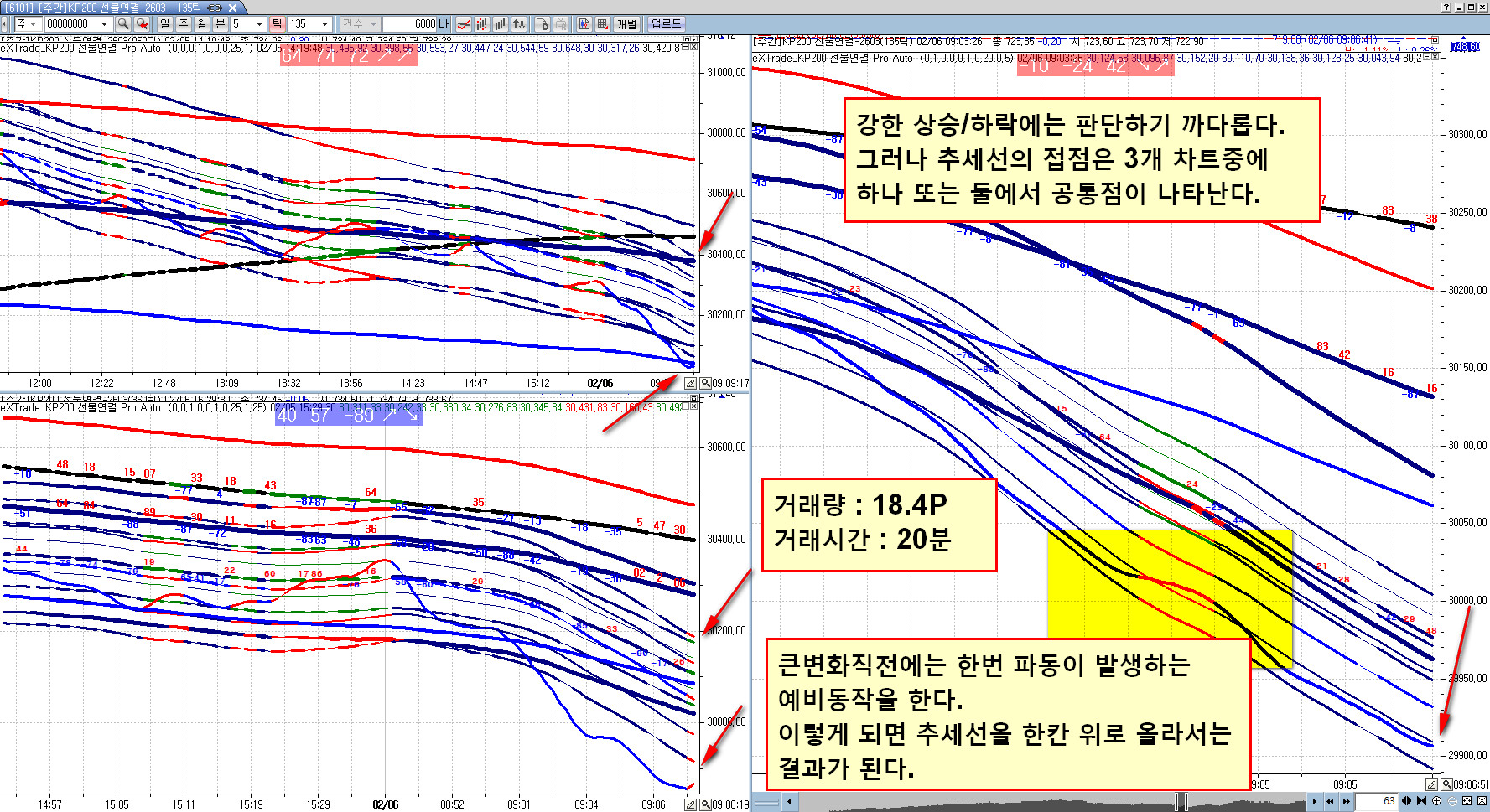This screenshot has height=812, width=1490.
Task: Toggle the 주 weekly period button
Action: tap(183, 24)
